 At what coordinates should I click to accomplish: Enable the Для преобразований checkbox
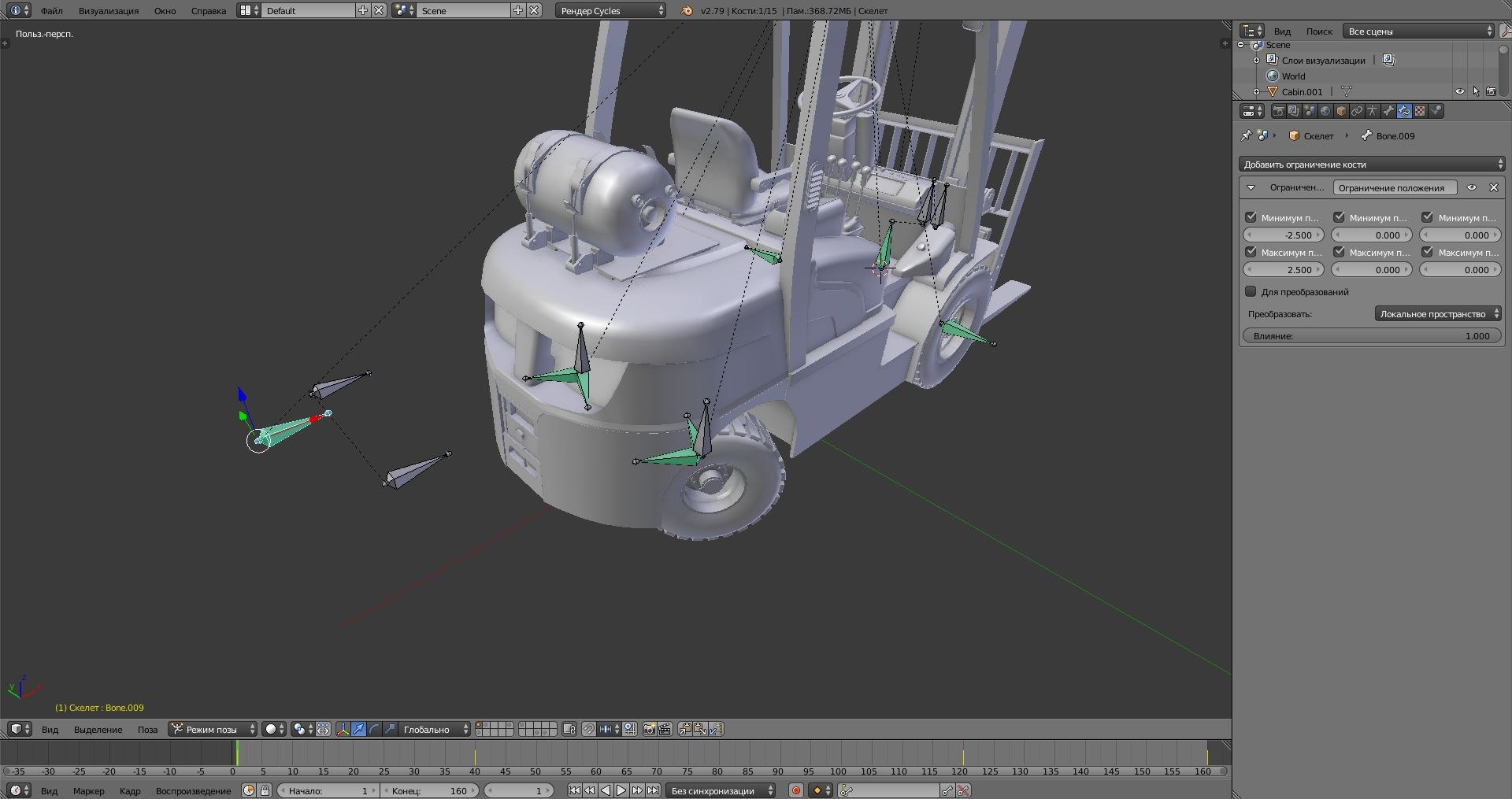click(x=1251, y=291)
